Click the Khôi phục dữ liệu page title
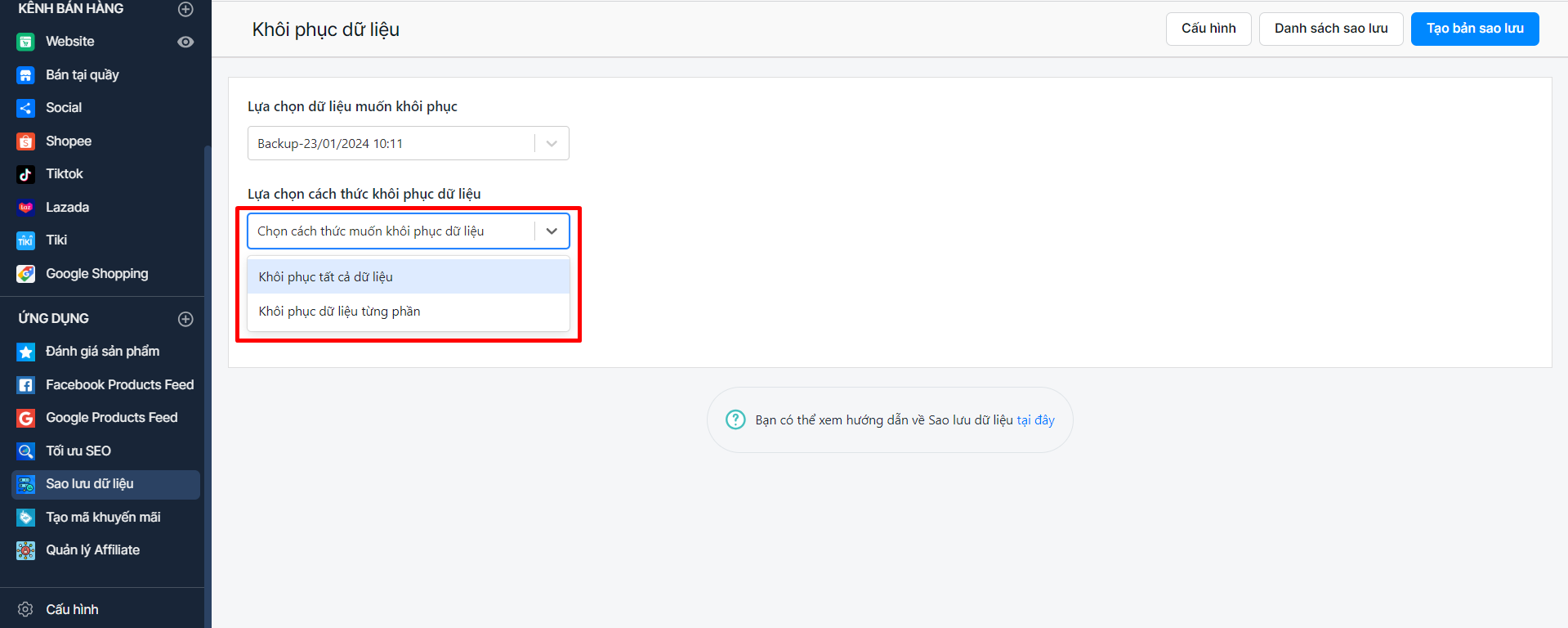The height and width of the screenshot is (628, 1568). (326, 29)
